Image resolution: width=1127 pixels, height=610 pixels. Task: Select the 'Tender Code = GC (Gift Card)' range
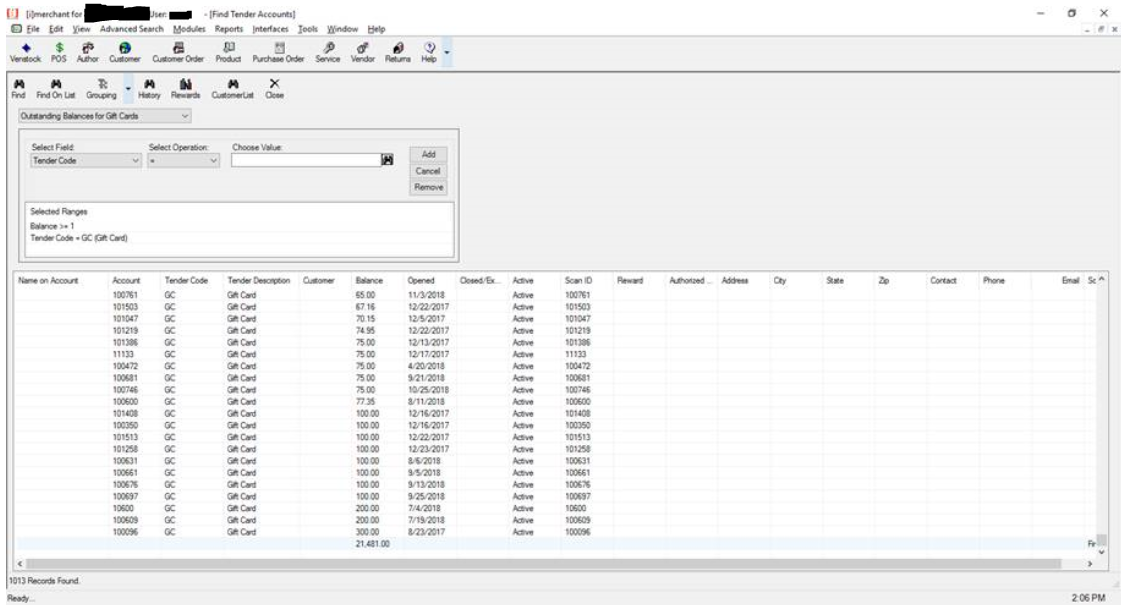[x=78, y=238]
